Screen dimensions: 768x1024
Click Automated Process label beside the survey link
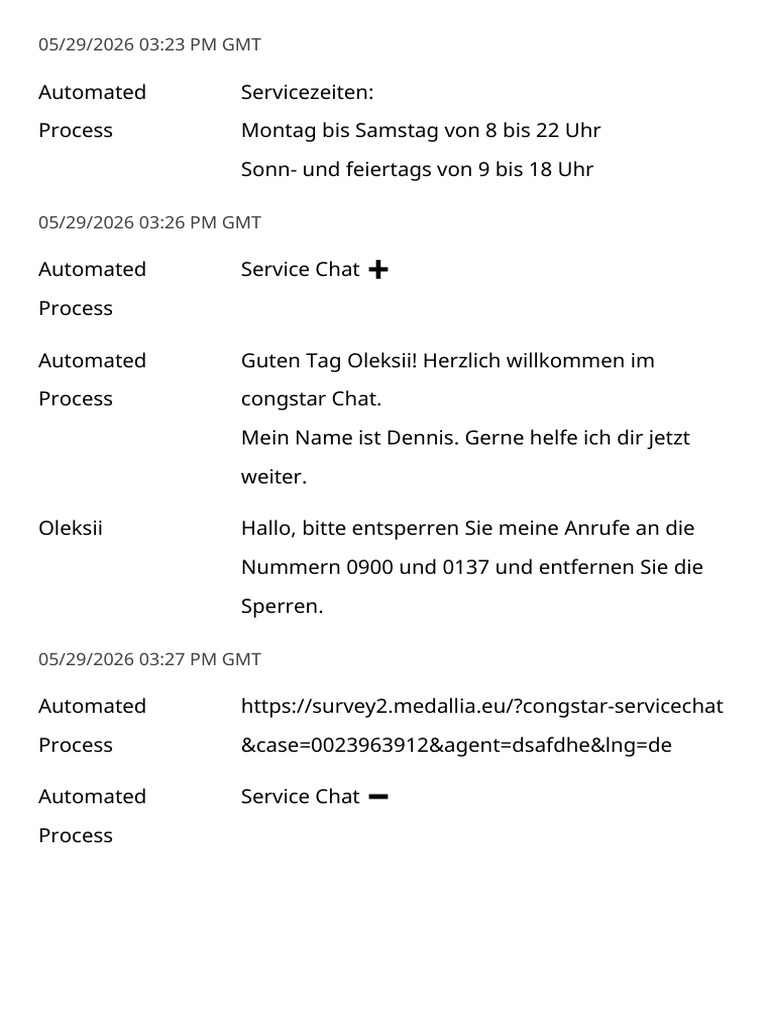pos(92,725)
